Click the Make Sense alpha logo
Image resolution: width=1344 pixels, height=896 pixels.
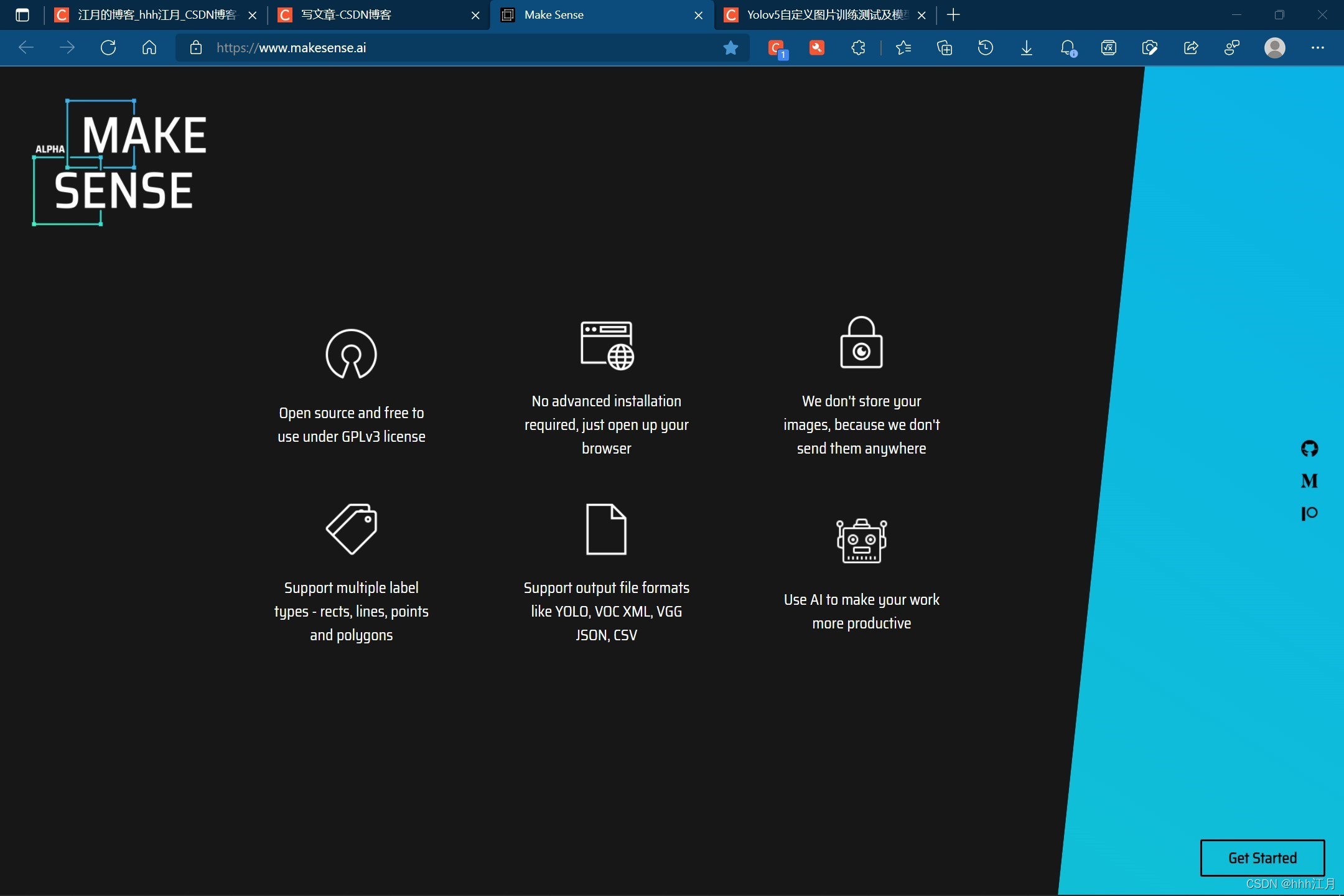(119, 162)
